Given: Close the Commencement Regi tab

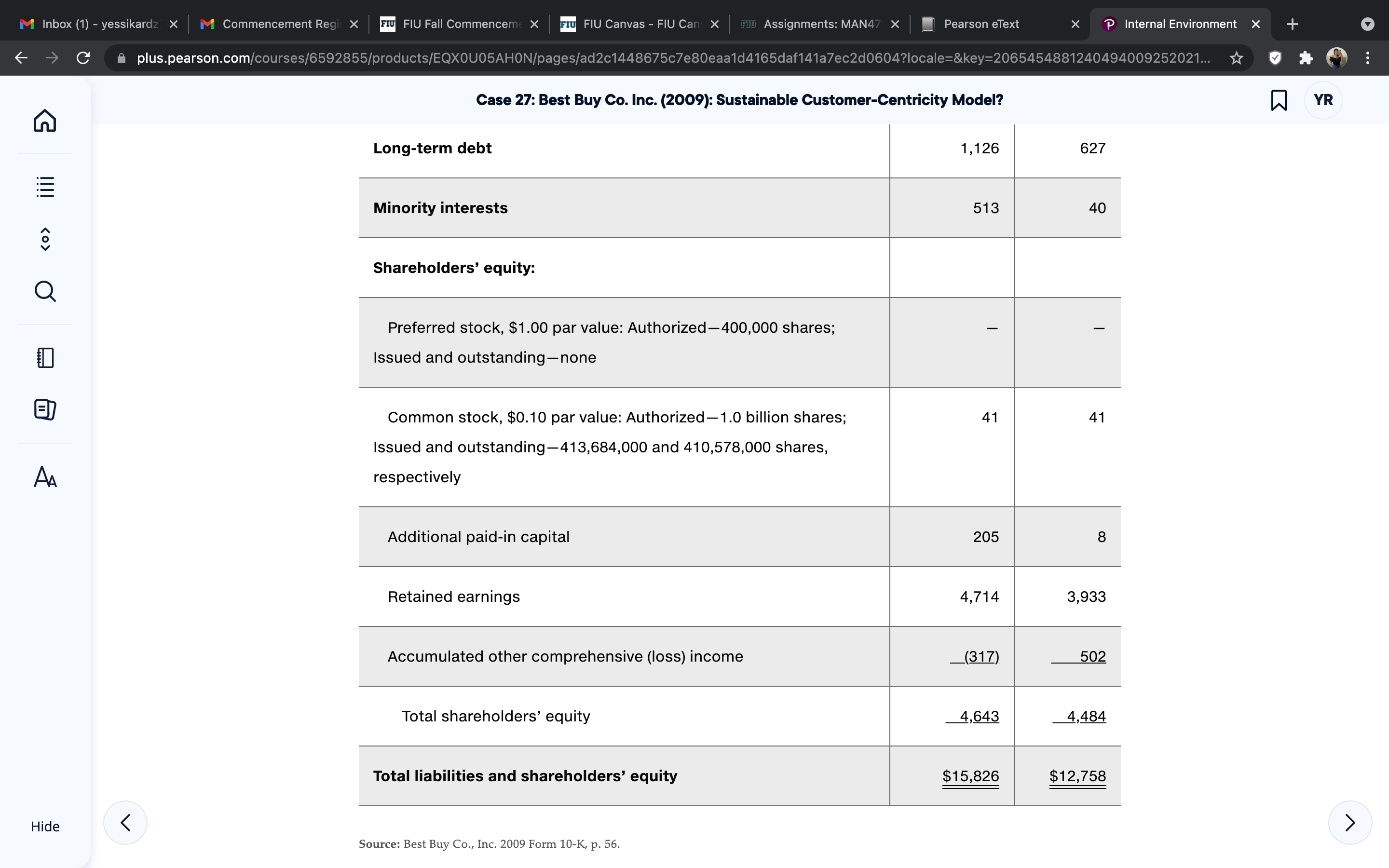Looking at the screenshot, I should pyautogui.click(x=354, y=24).
